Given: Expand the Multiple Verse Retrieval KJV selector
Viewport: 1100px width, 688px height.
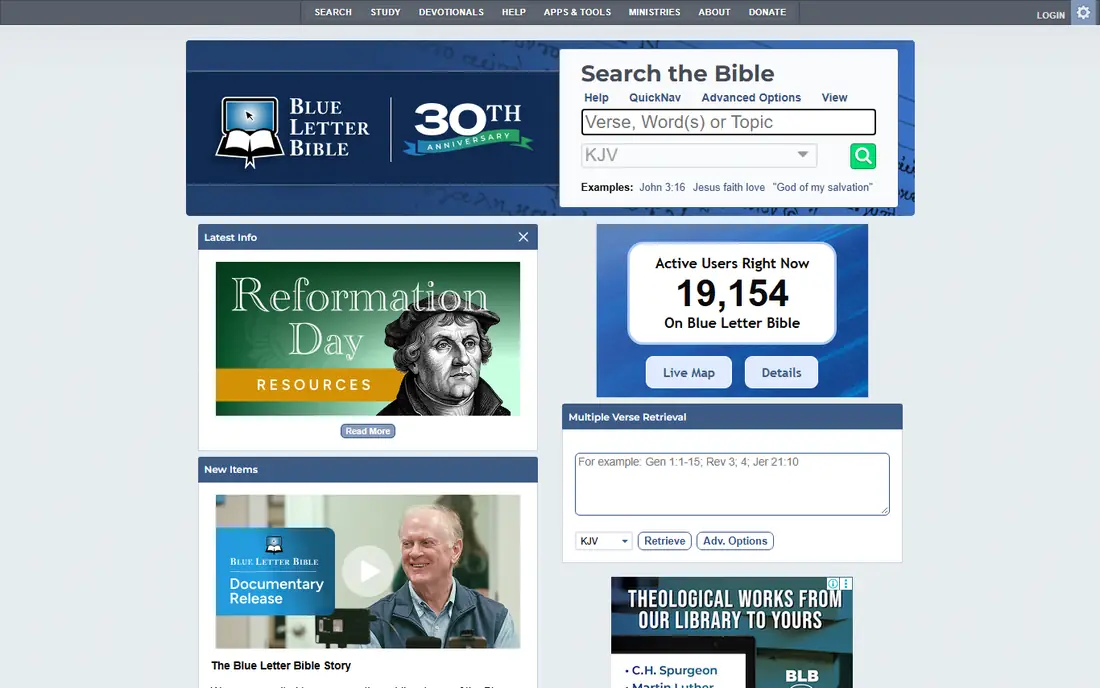Looking at the screenshot, I should pos(603,541).
